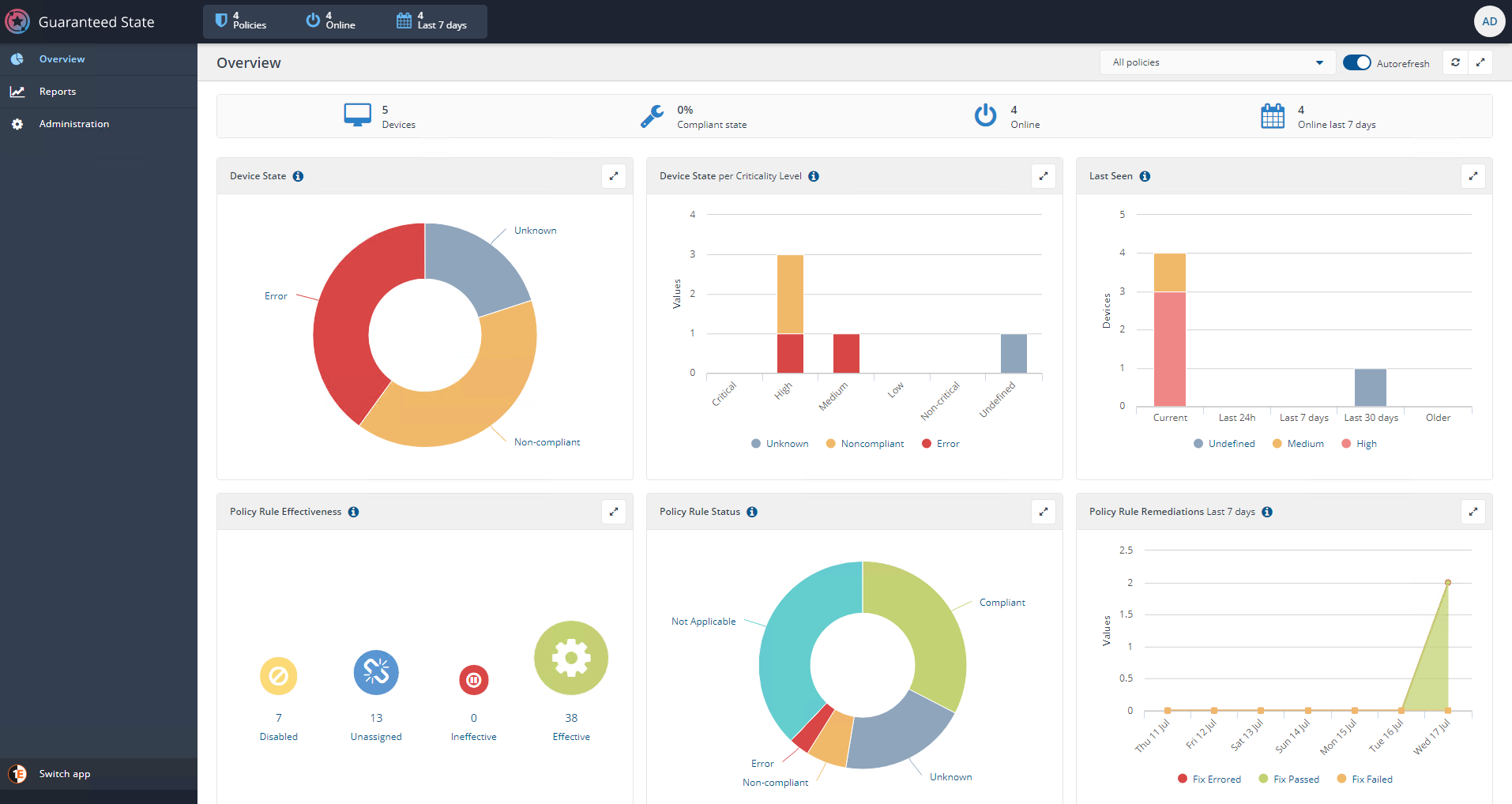Screen dimensions: 1512x804
Task: Refresh the dashboard with the refresh icon
Action: click(x=1455, y=62)
